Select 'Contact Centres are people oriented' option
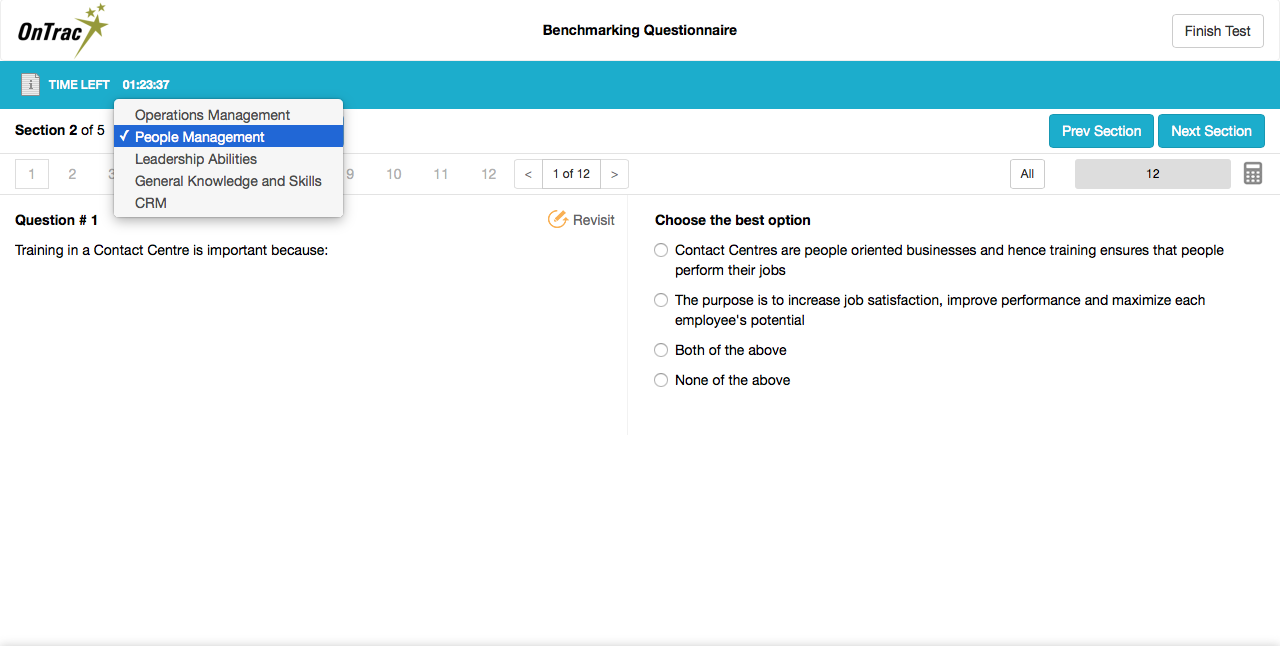This screenshot has width=1280, height=646. (661, 250)
